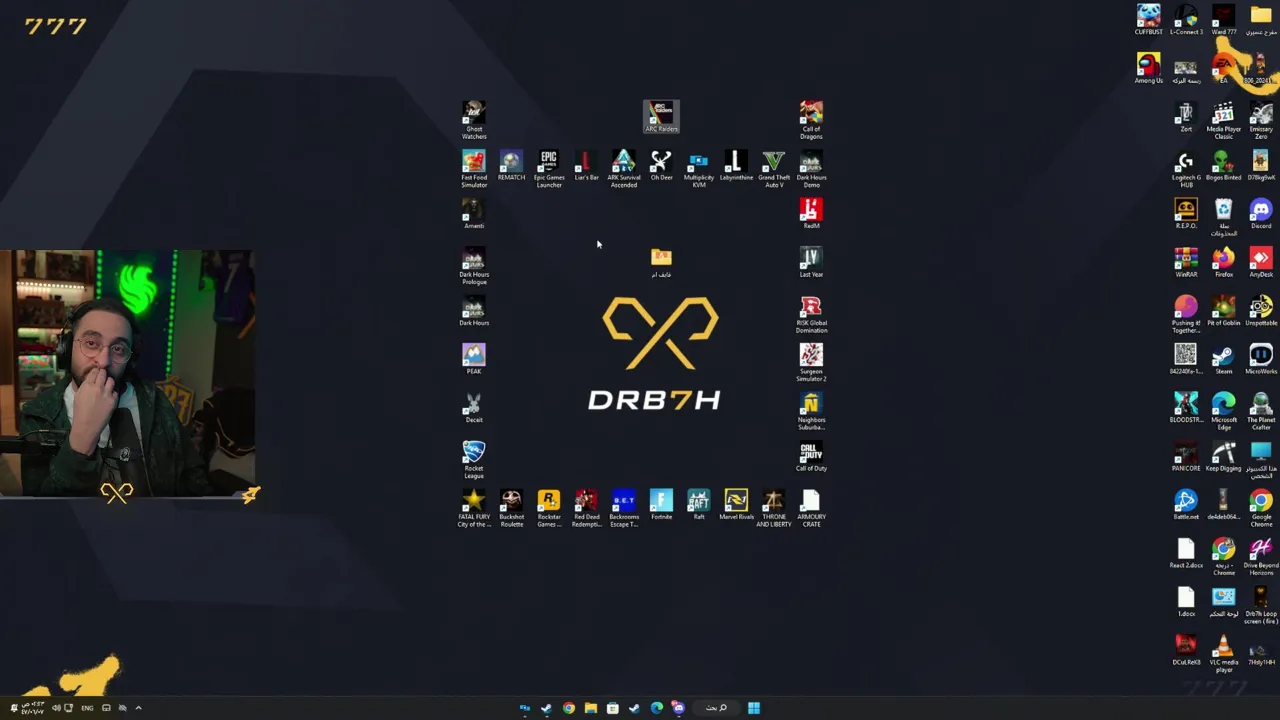The height and width of the screenshot is (720, 1280).
Task: Open the ARC Raiders desktop shortcut
Action: (x=661, y=117)
